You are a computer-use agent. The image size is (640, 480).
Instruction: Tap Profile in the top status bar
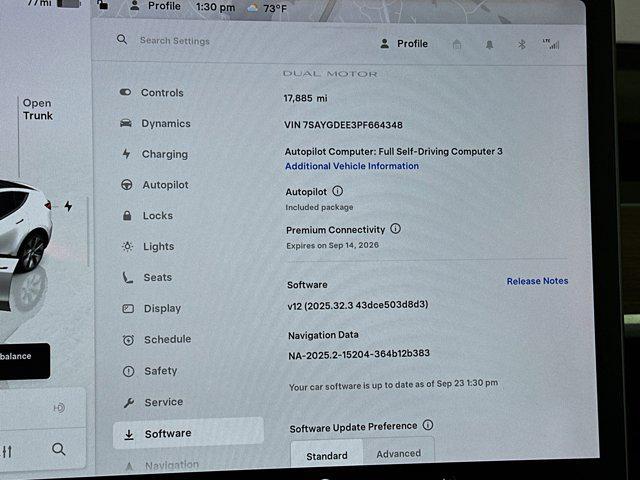click(x=155, y=6)
